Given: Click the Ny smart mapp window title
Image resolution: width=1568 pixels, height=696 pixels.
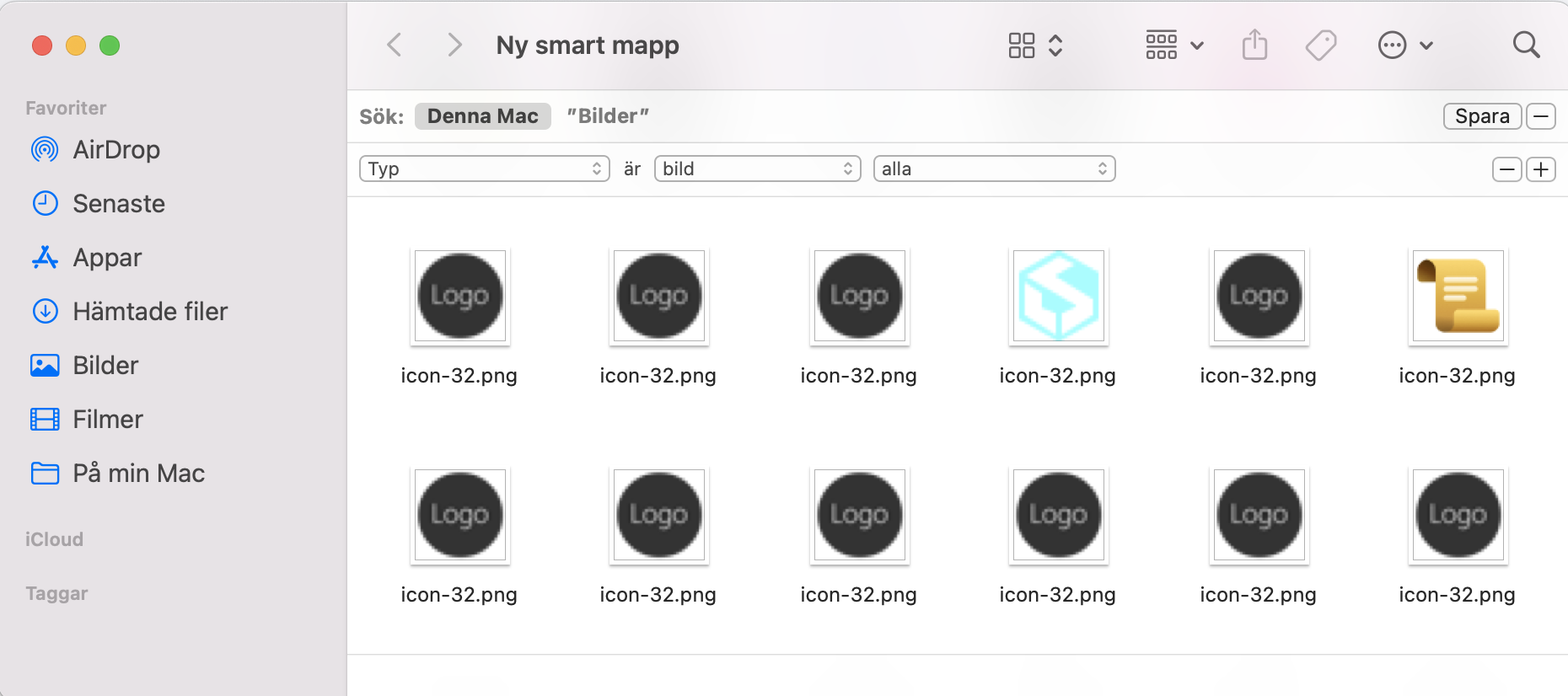Looking at the screenshot, I should 588,46.
